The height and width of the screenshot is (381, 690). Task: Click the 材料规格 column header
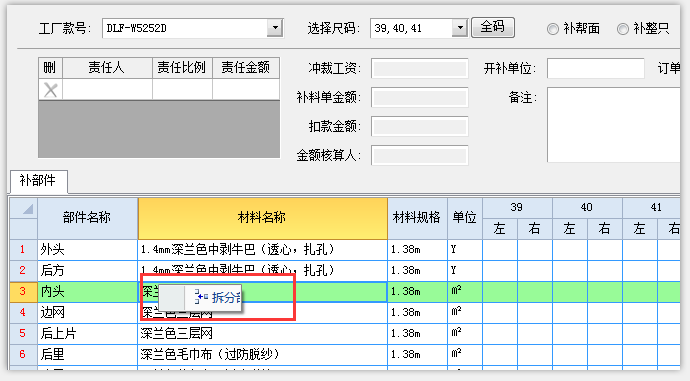417,218
